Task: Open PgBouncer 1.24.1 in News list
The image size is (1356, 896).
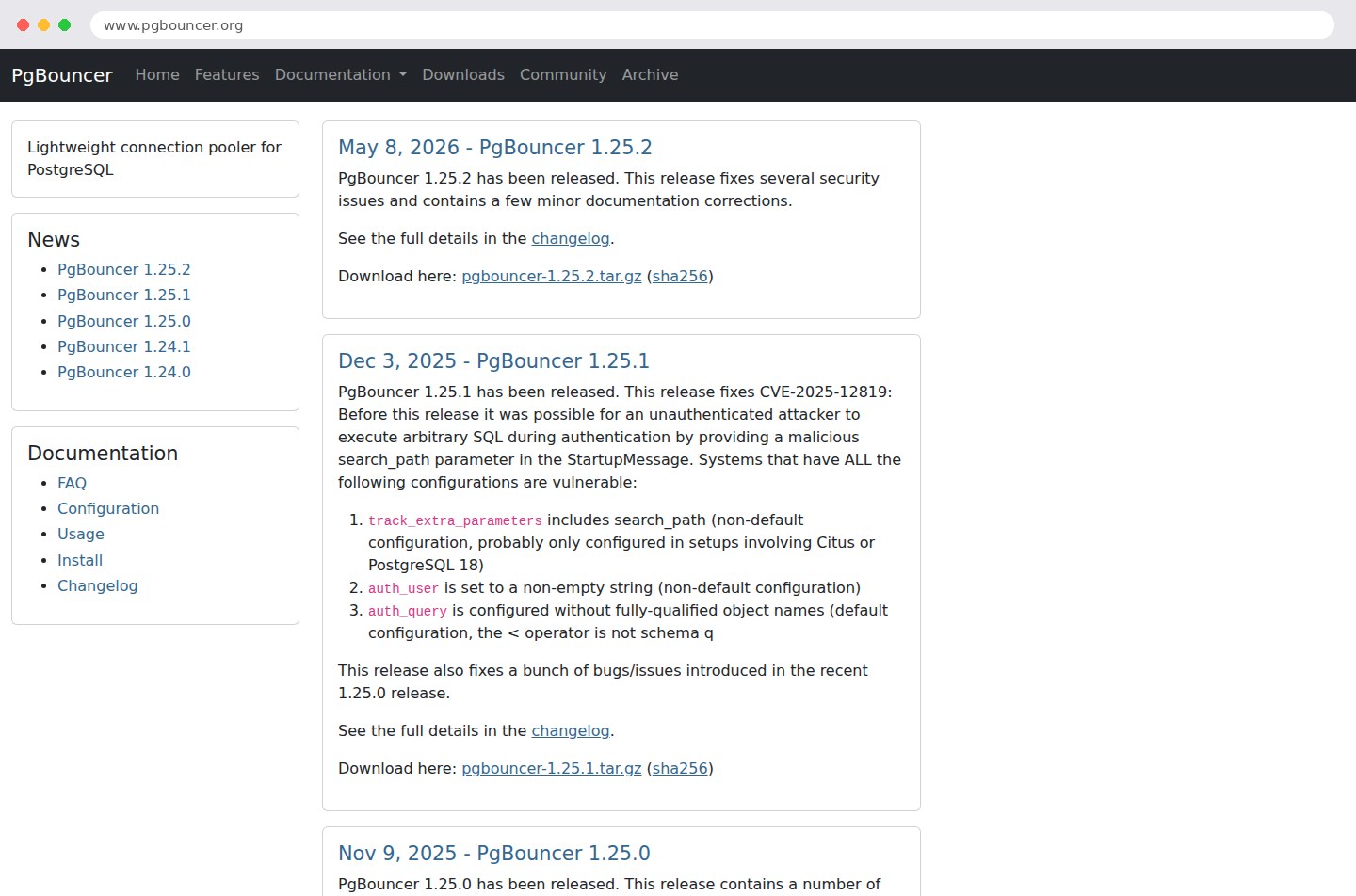Action: point(124,346)
